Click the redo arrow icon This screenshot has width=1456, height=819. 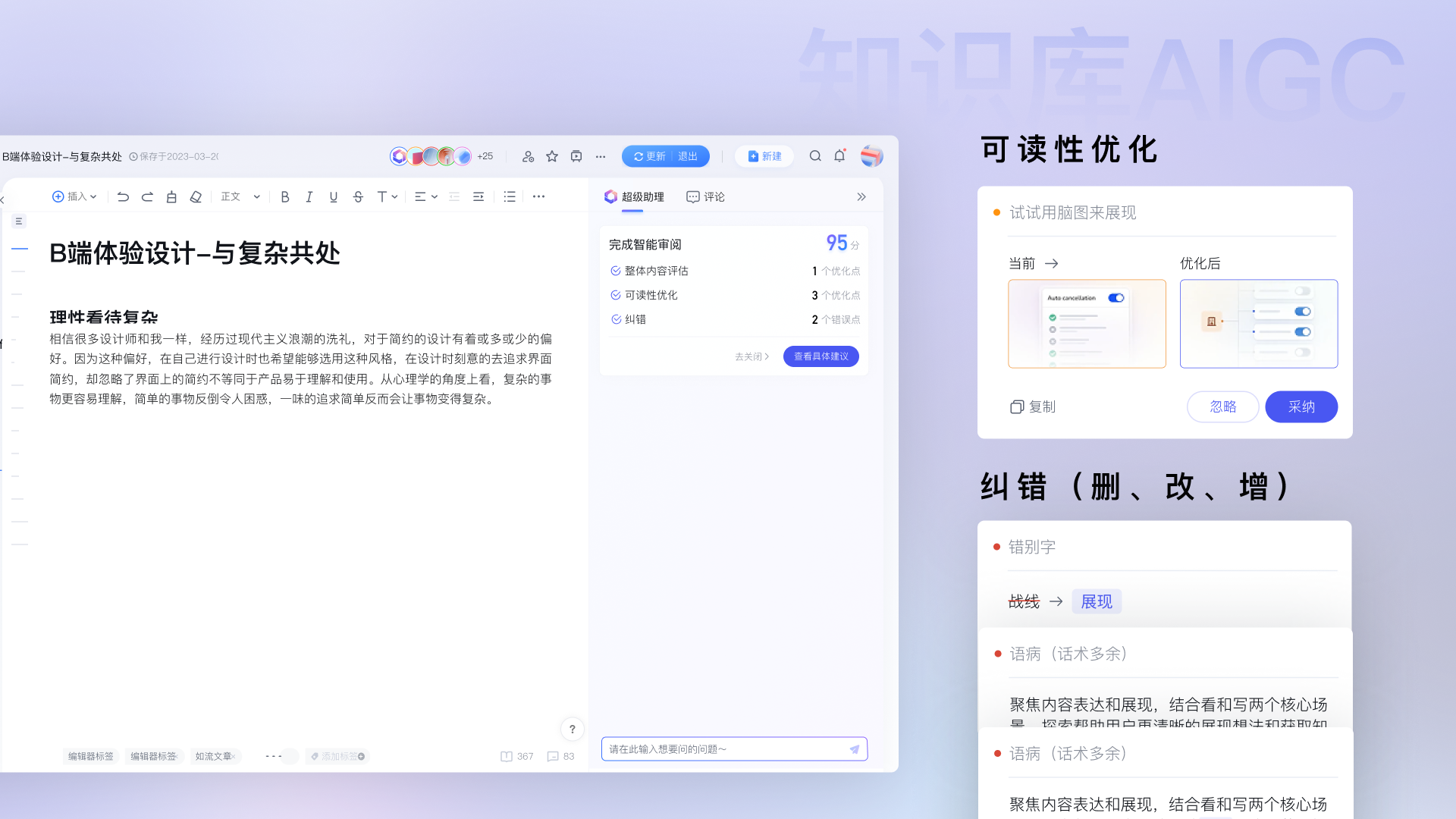click(x=147, y=197)
